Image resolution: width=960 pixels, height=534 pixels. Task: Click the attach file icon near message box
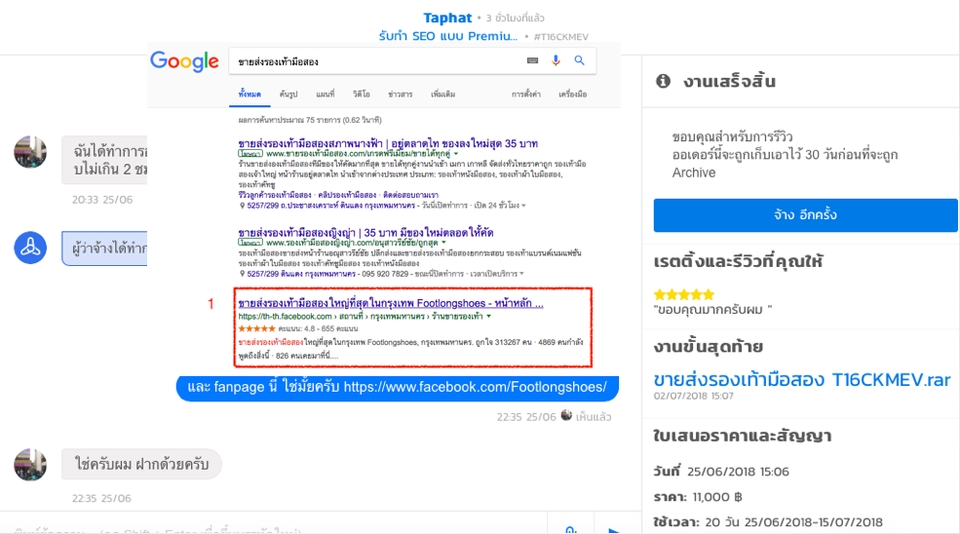click(x=570, y=528)
